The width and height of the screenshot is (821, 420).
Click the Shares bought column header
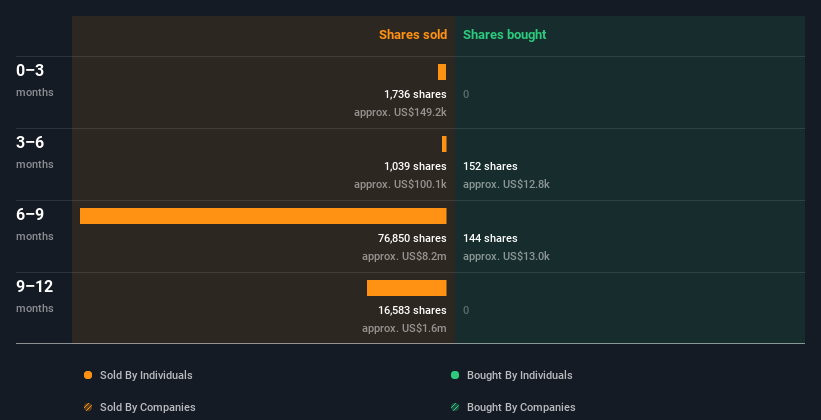point(504,35)
